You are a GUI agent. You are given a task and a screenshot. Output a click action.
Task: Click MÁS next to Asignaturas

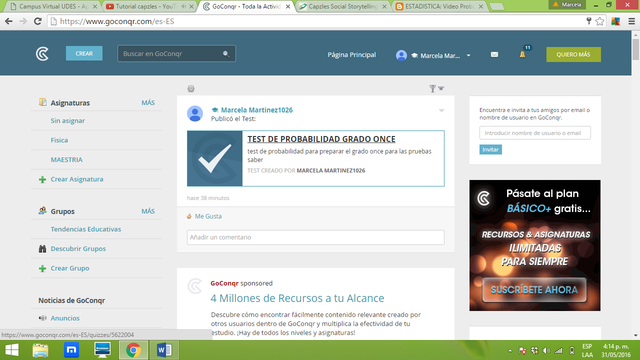tap(148, 103)
